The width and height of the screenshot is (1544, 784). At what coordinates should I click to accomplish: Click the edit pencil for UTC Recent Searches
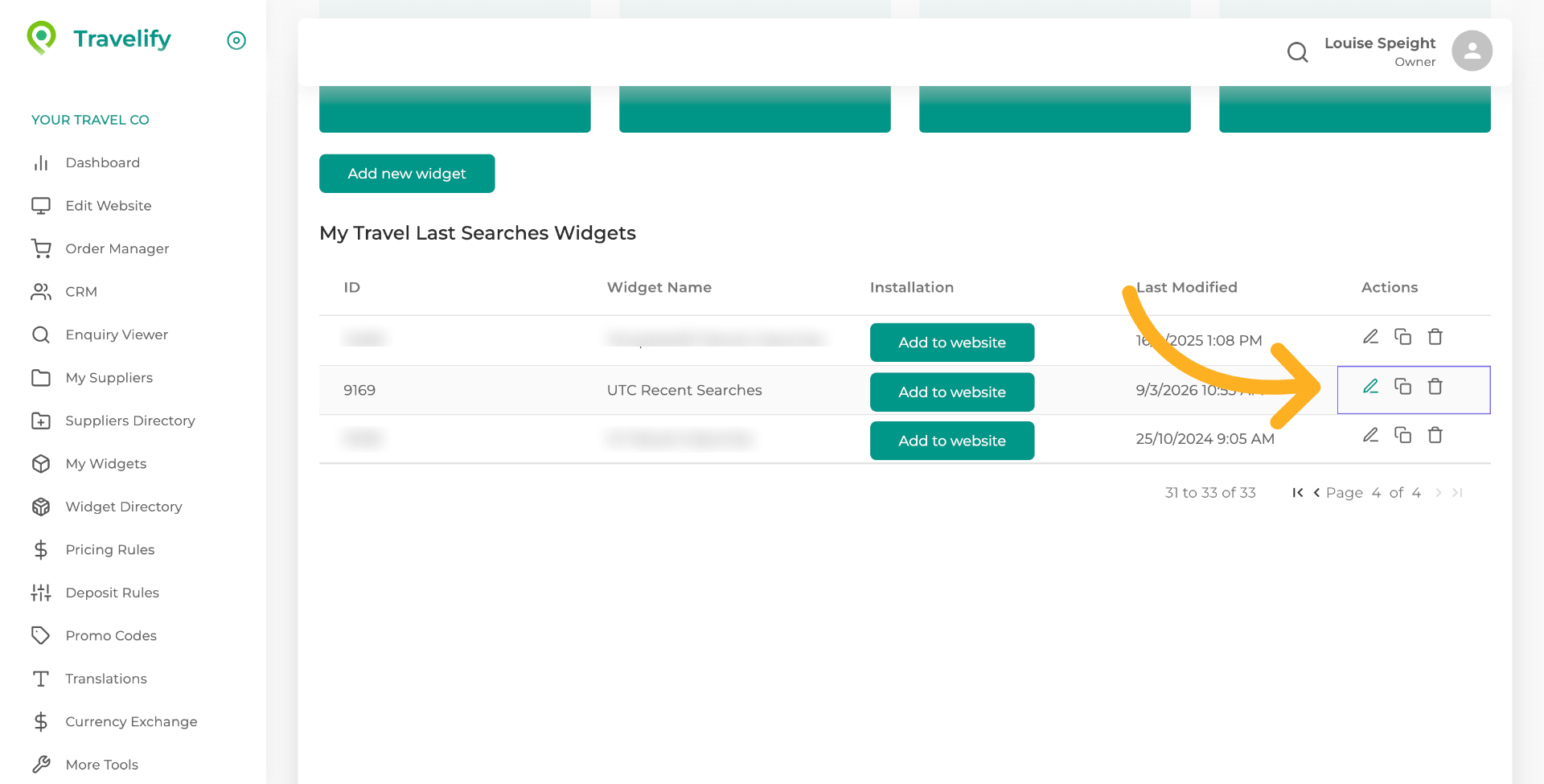[1370, 387]
